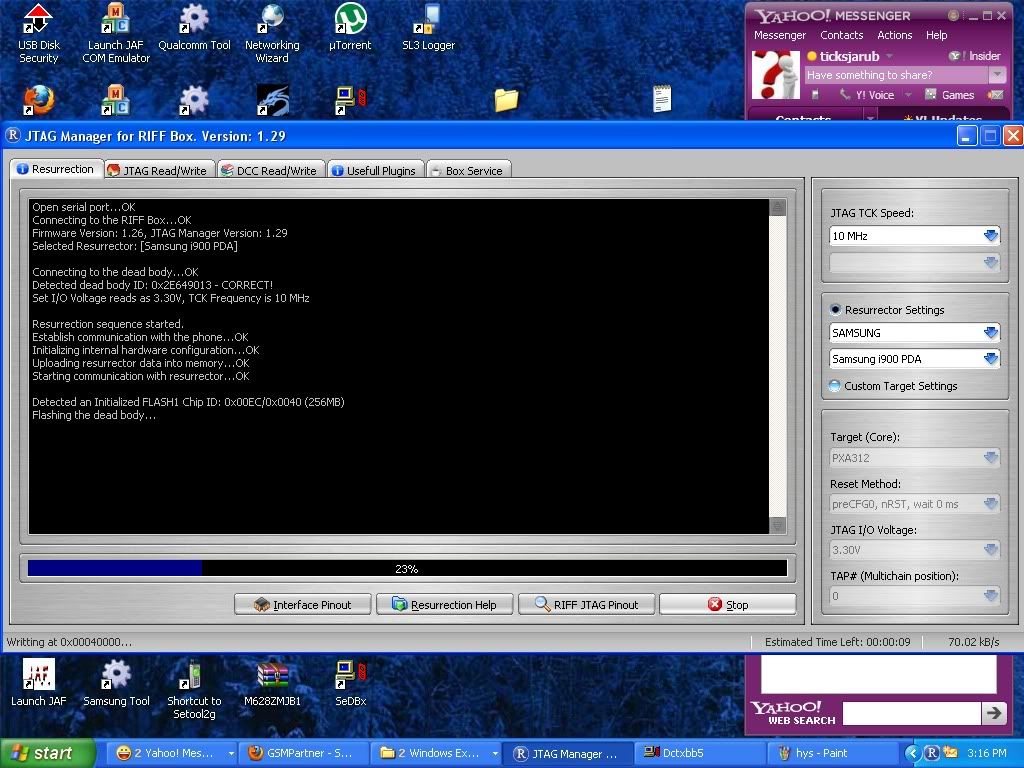The image size is (1024, 768).
Task: Open Firefox desktop shortcut
Action: point(39,100)
